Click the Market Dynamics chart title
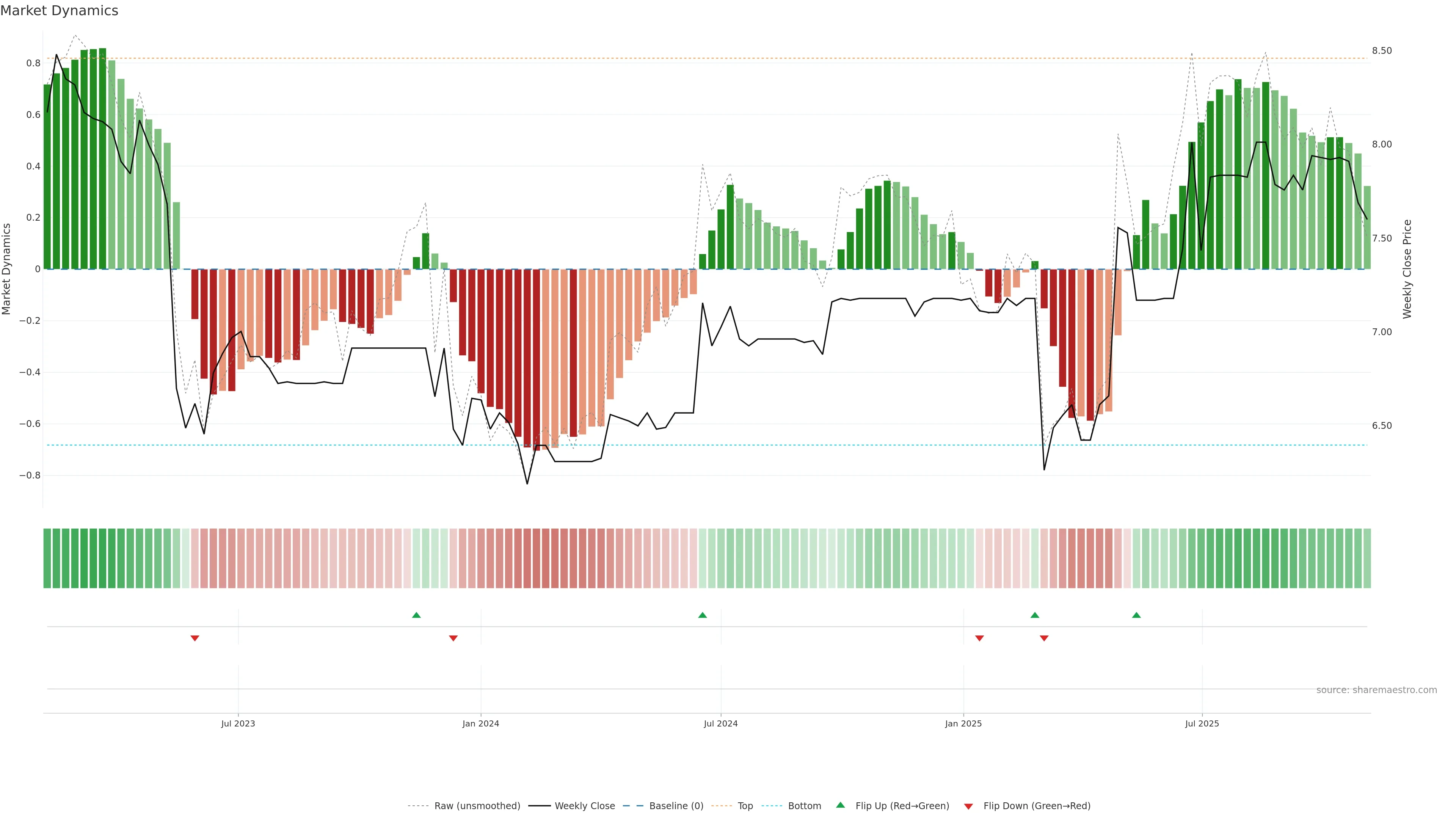Screen dimensions: 1456x819 click(x=60, y=11)
